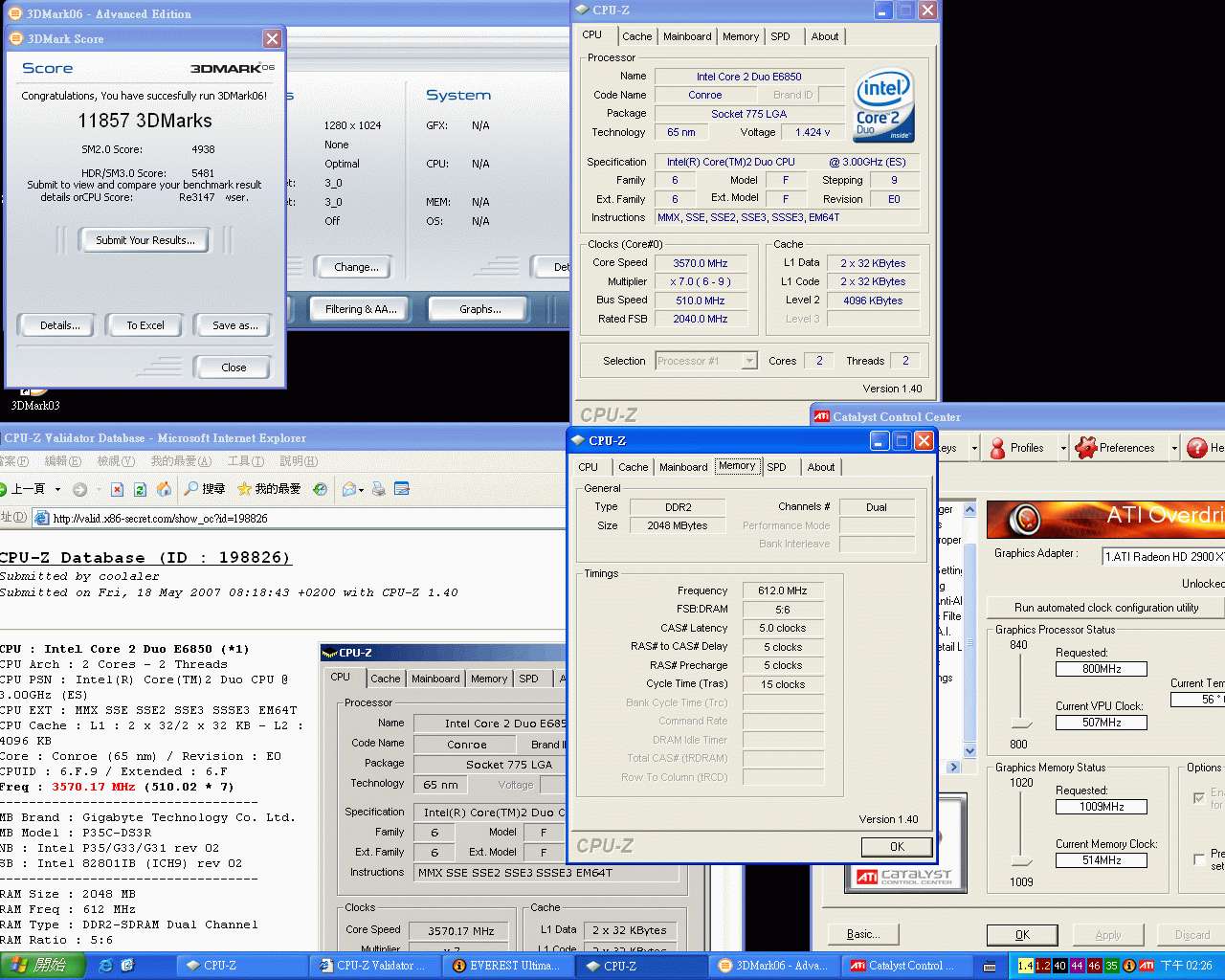Click CPU-Z Validator taskbar button

[x=373, y=966]
